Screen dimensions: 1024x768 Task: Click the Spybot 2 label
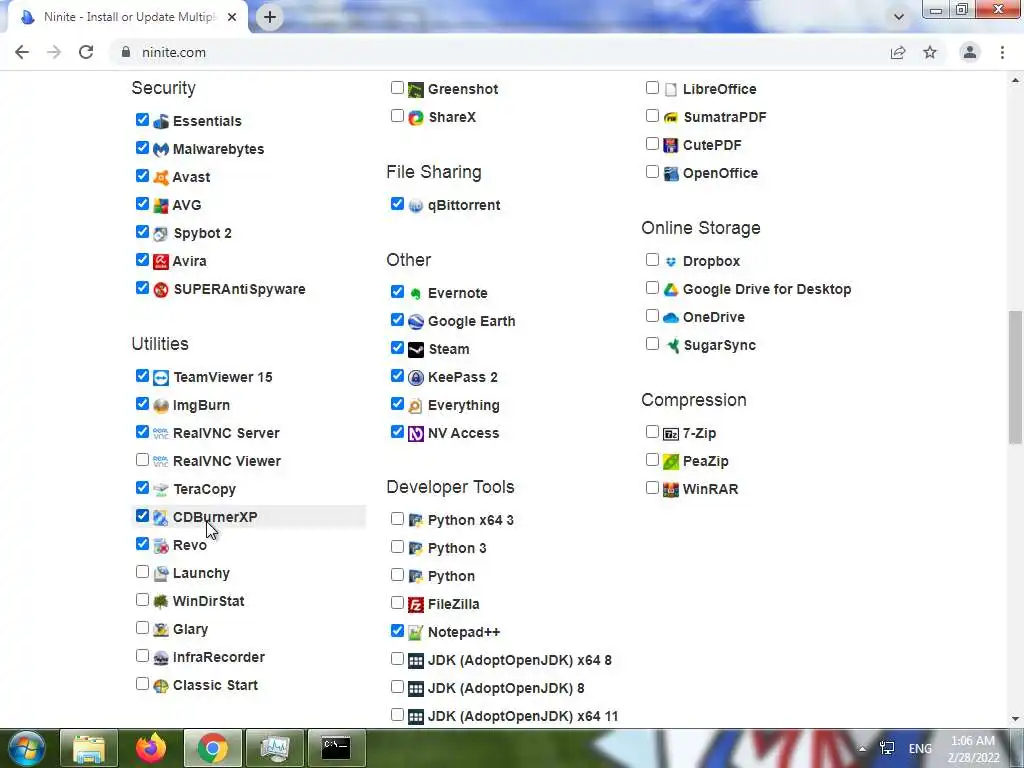202,233
